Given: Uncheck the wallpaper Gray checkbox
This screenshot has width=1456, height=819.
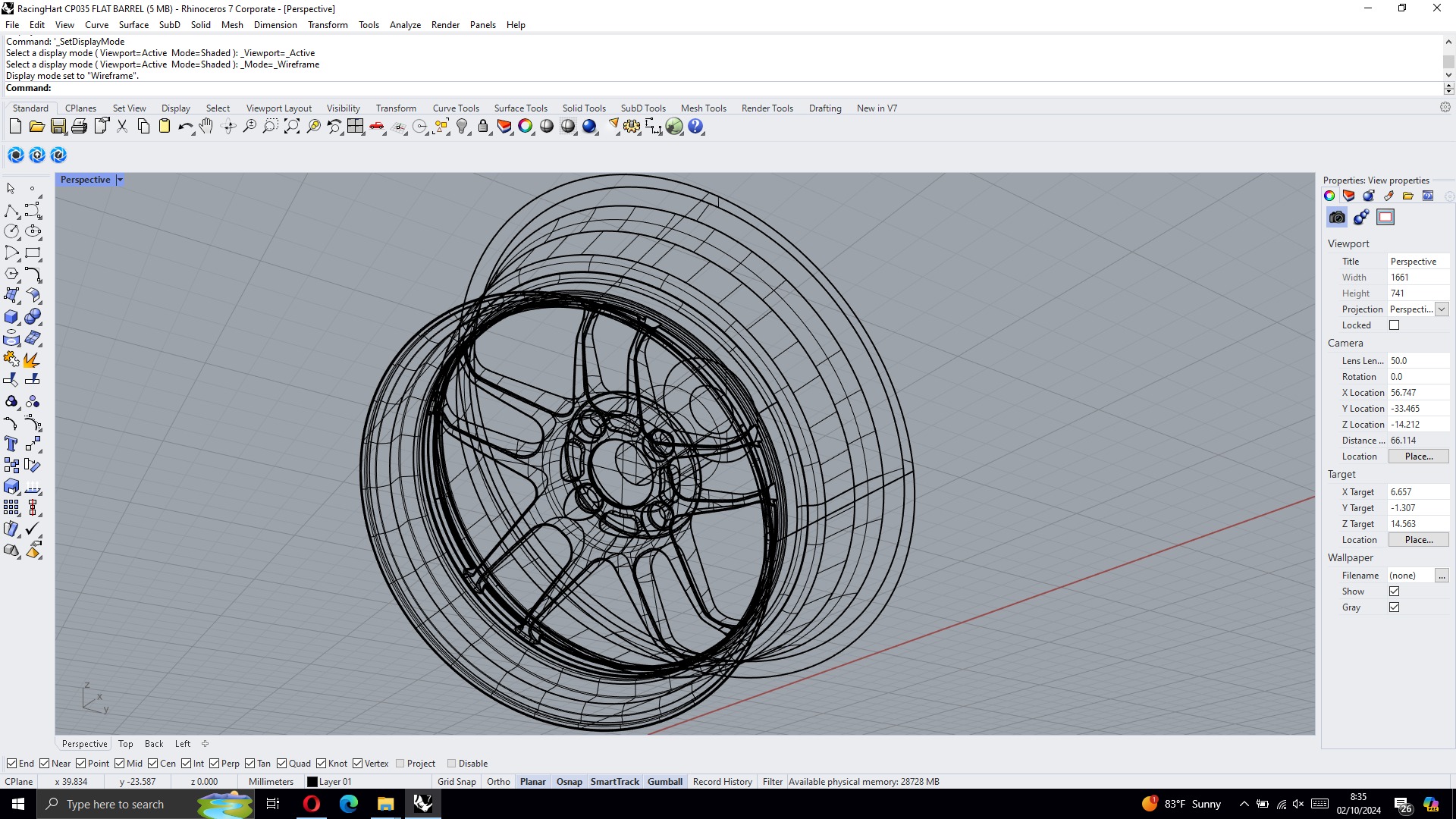Looking at the screenshot, I should coord(1394,607).
